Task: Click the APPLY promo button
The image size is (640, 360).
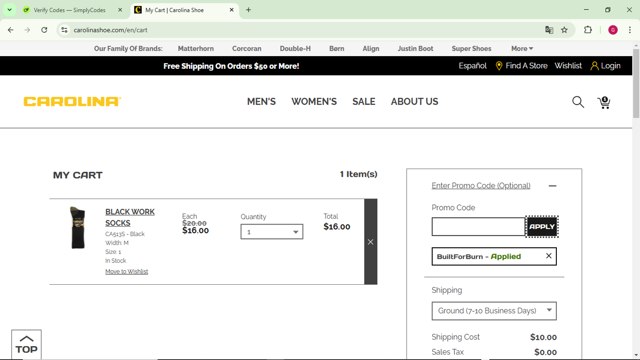Action: (542, 227)
